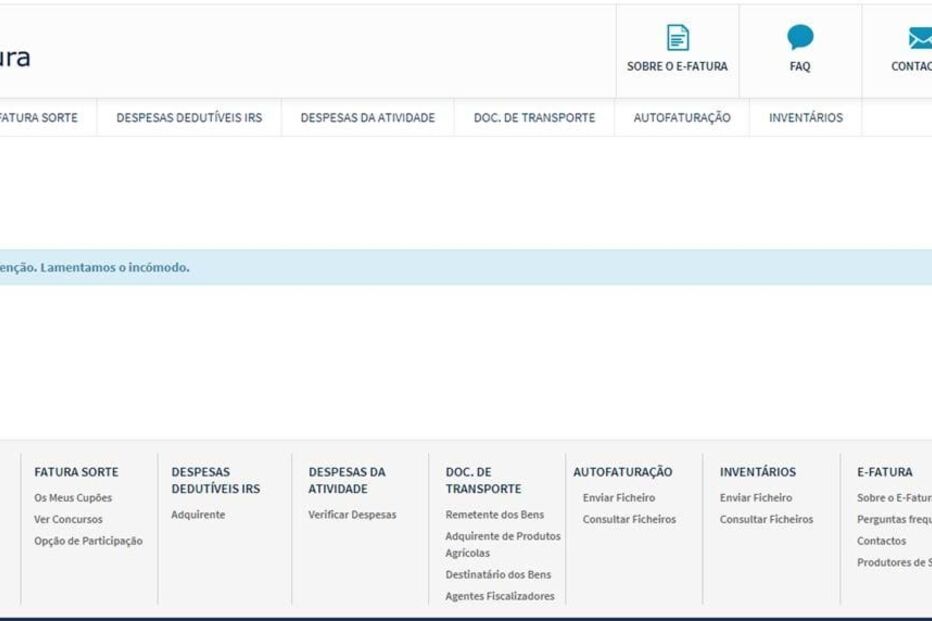Open the FATURA SORTE menu tab
Viewport: 932px width, 621px height.
[x=39, y=117]
